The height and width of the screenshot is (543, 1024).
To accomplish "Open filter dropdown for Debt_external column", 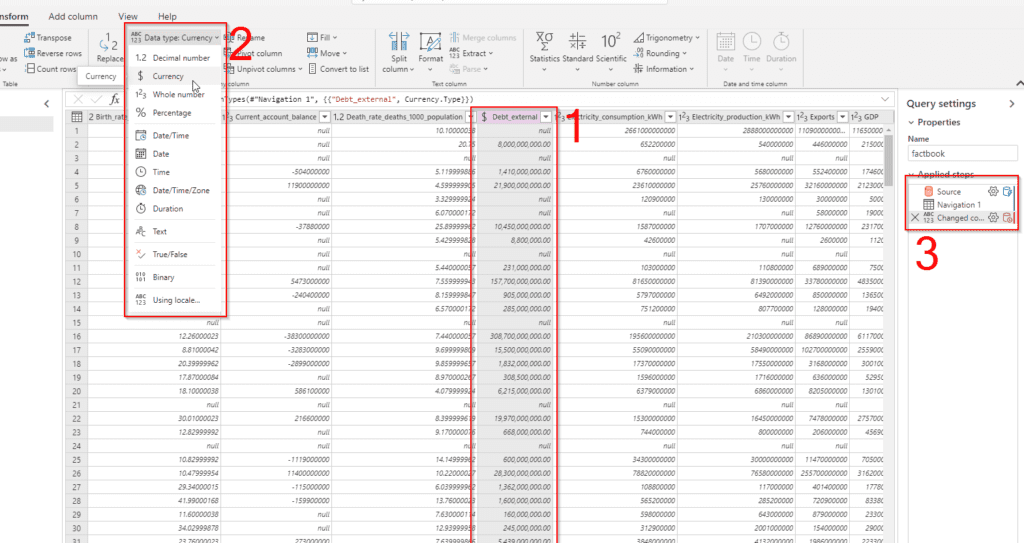I will click(544, 117).
